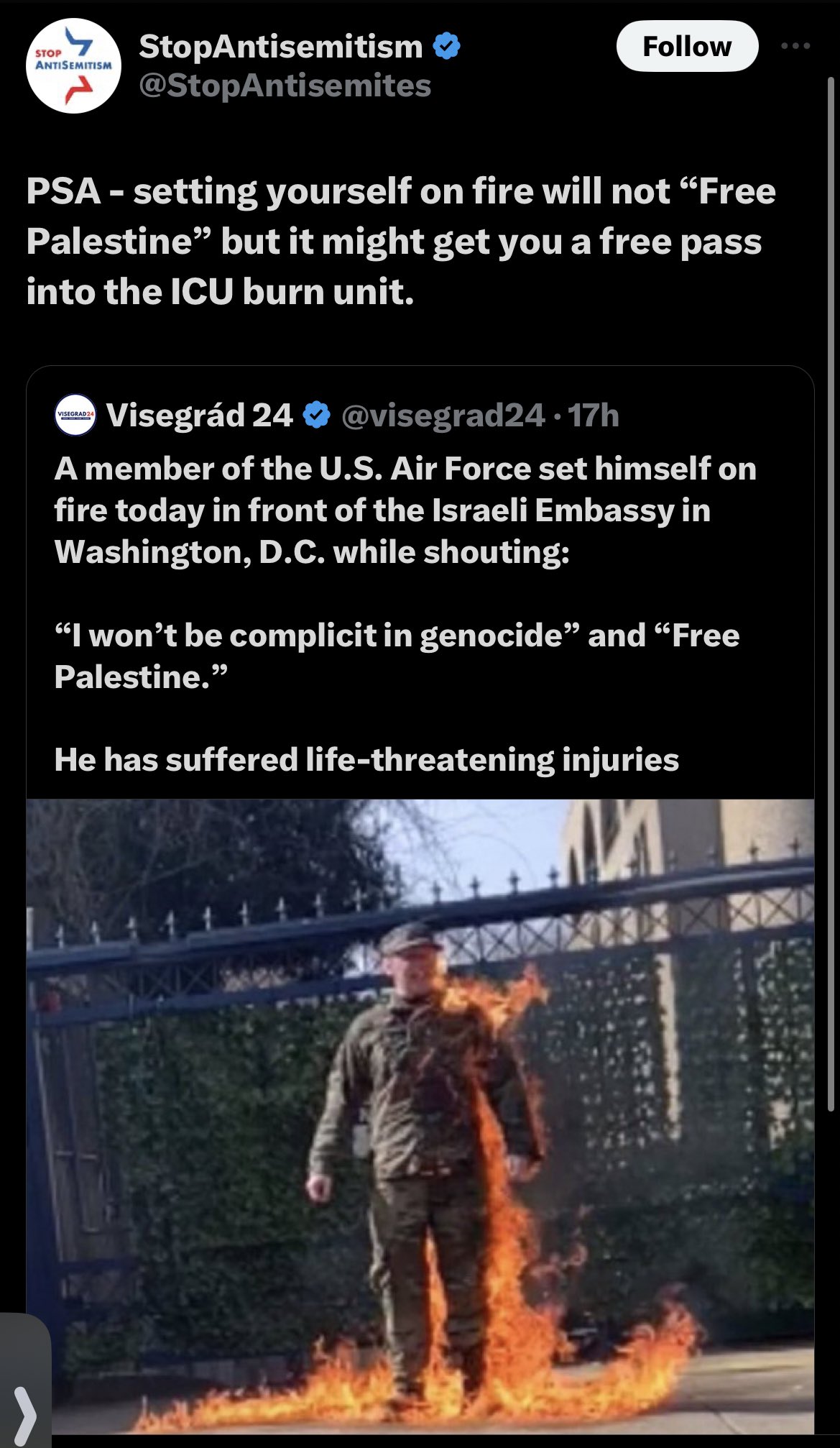Open the StopAntisemitism profile avatar

(73, 65)
